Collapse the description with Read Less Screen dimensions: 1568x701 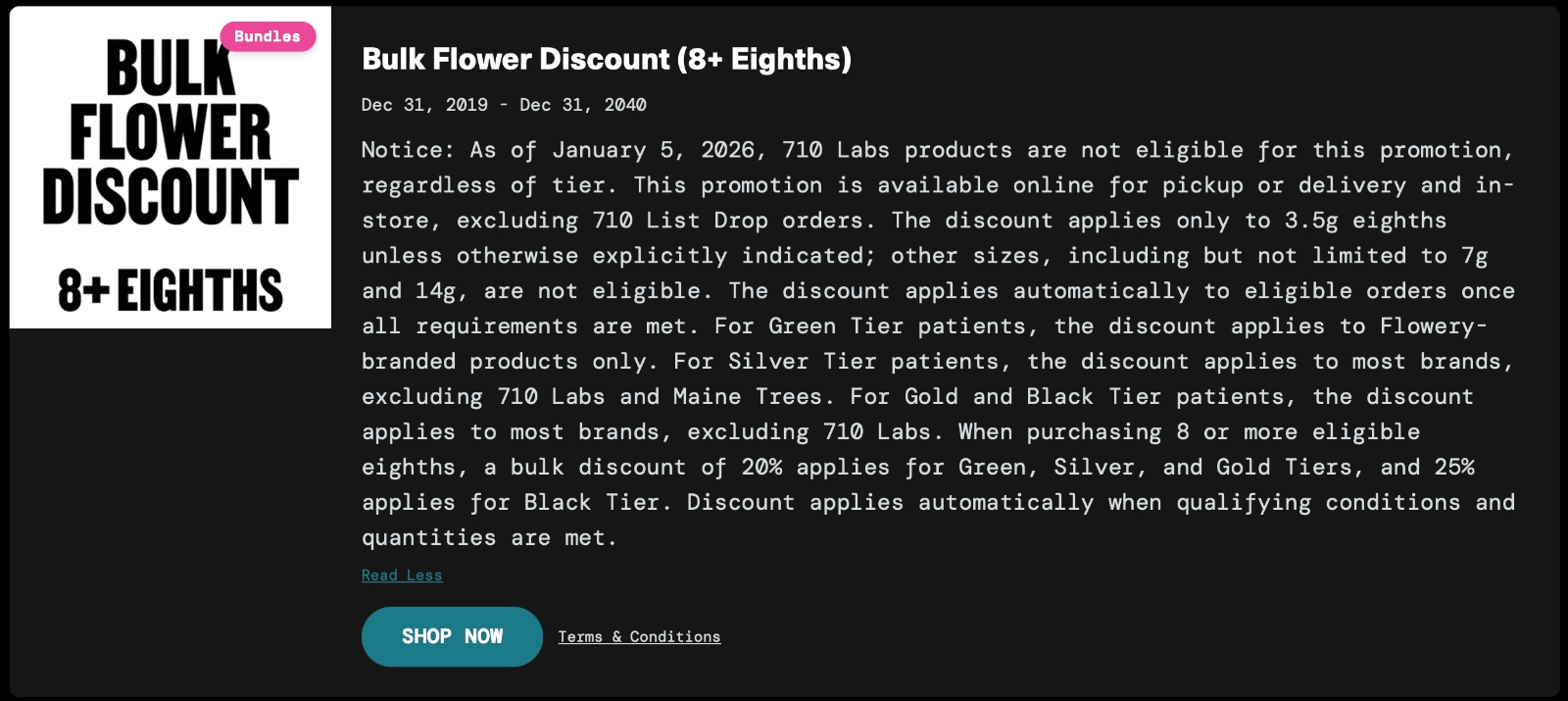tap(402, 576)
